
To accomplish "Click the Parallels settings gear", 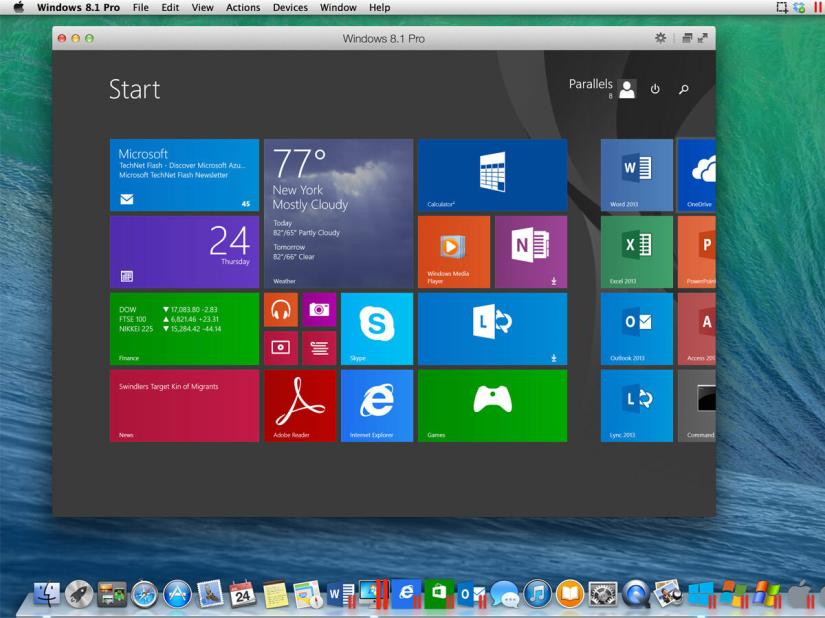I will (x=659, y=38).
